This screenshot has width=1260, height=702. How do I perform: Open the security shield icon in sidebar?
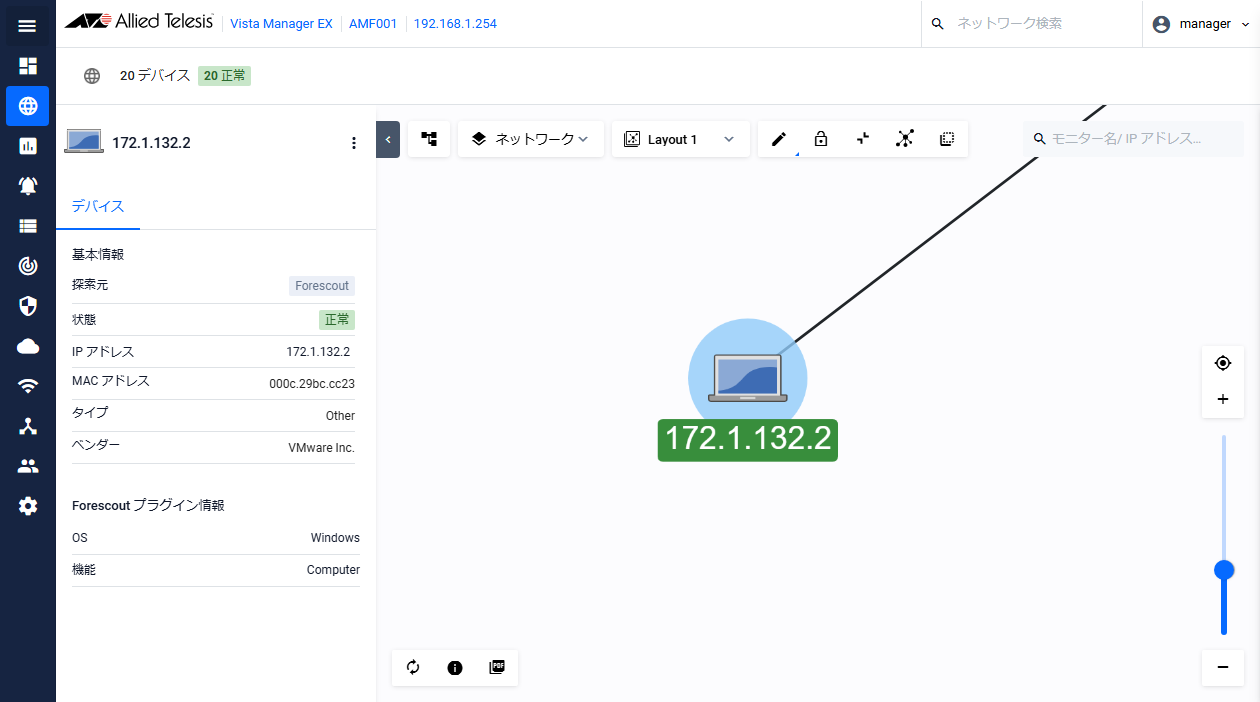click(x=27, y=306)
